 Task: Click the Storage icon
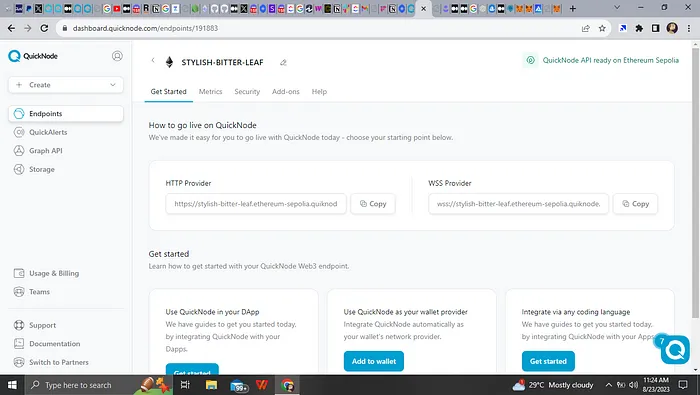coord(19,170)
